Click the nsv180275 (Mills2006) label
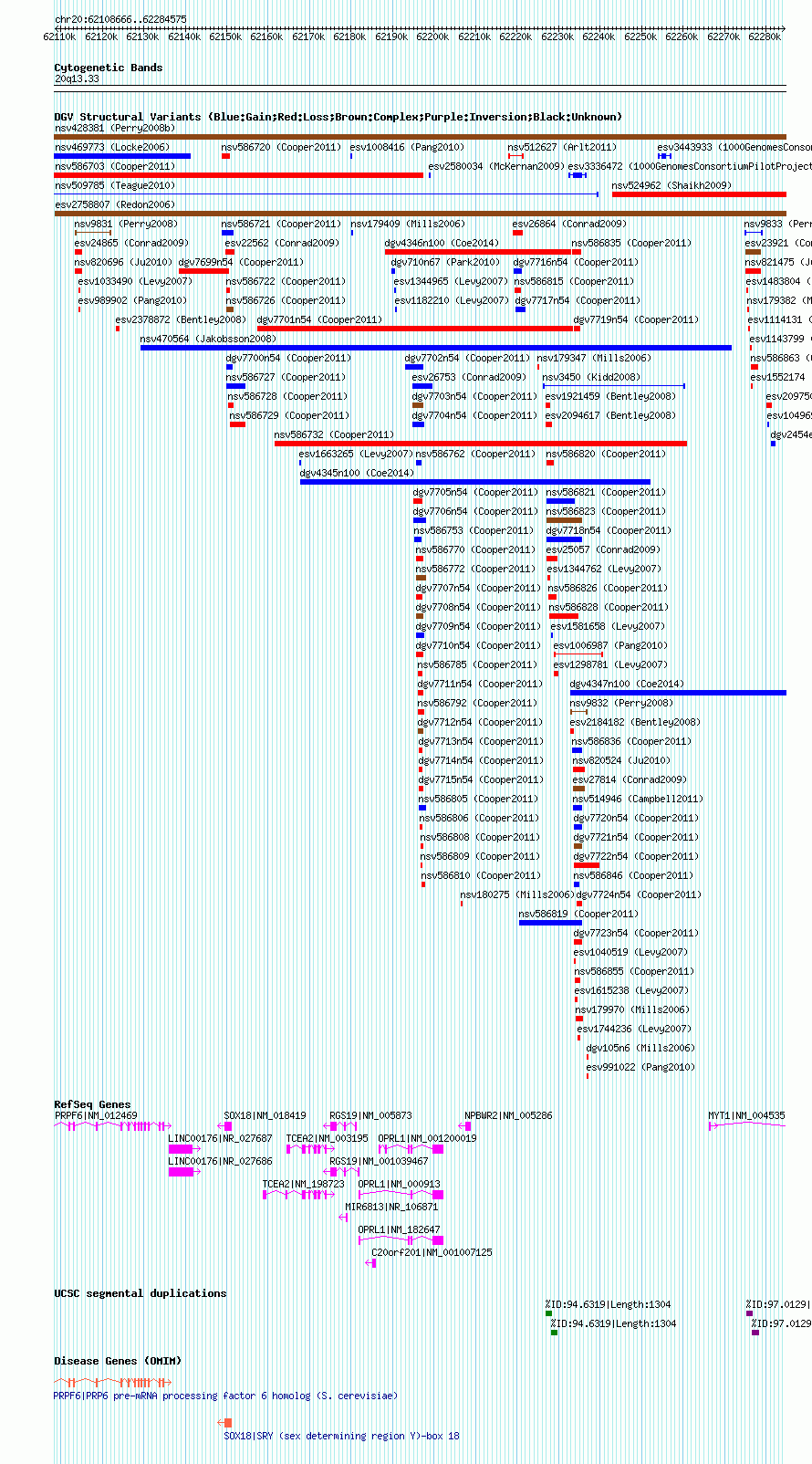 pos(516,894)
